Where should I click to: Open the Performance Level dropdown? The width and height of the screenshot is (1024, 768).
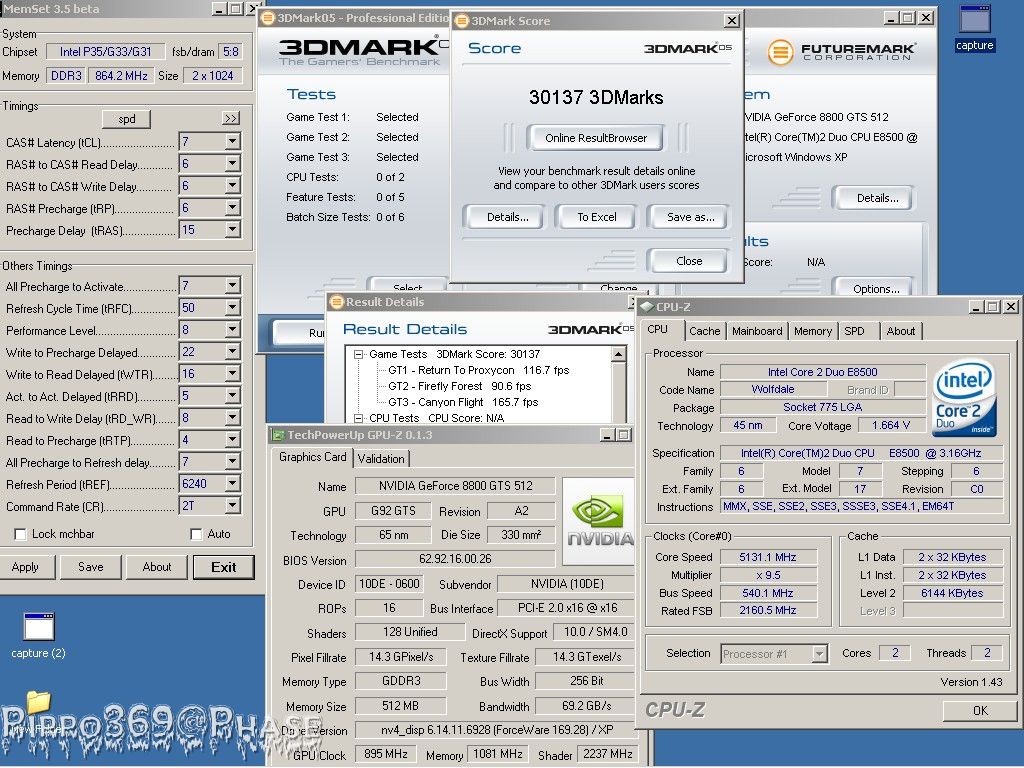232,330
